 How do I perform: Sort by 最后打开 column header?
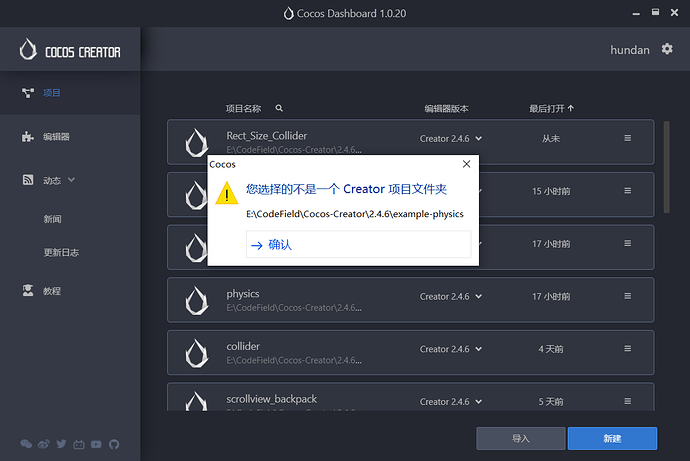point(551,108)
